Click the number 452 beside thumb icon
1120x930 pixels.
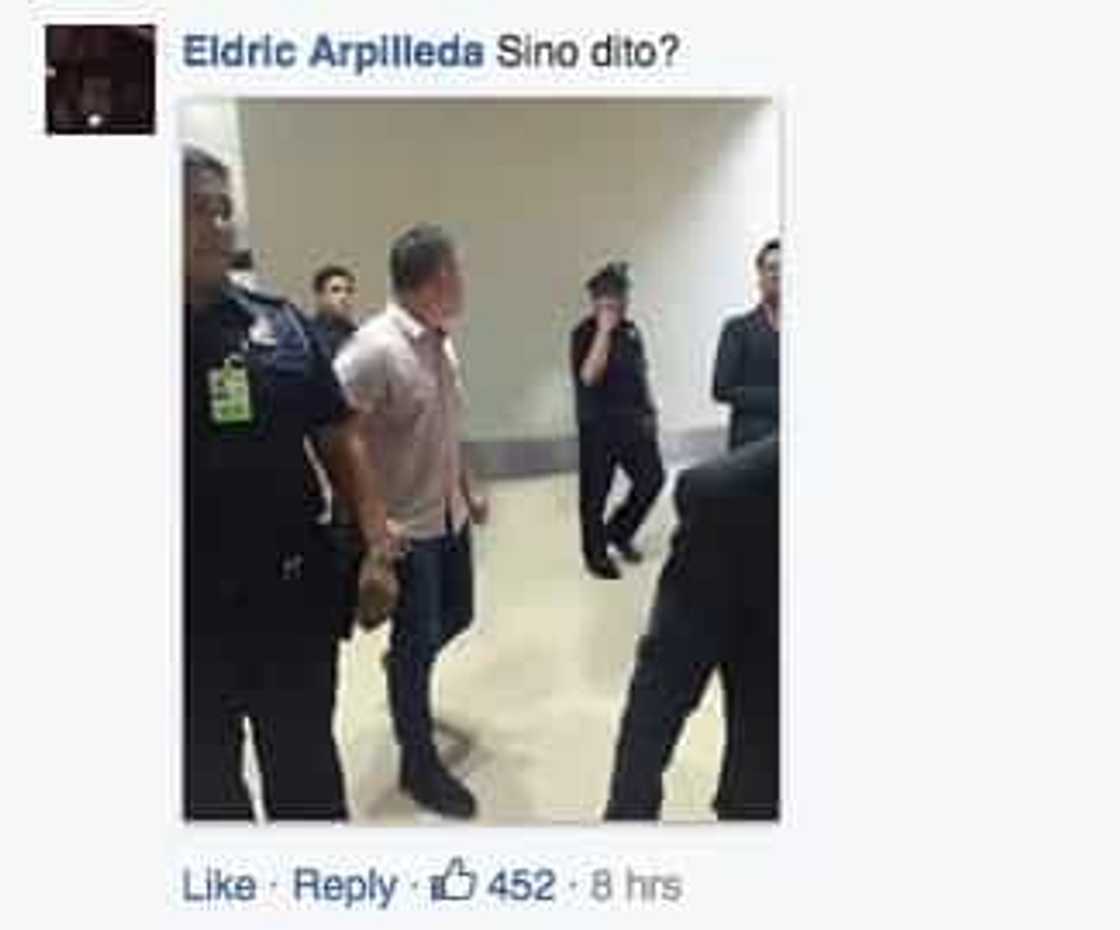point(521,886)
